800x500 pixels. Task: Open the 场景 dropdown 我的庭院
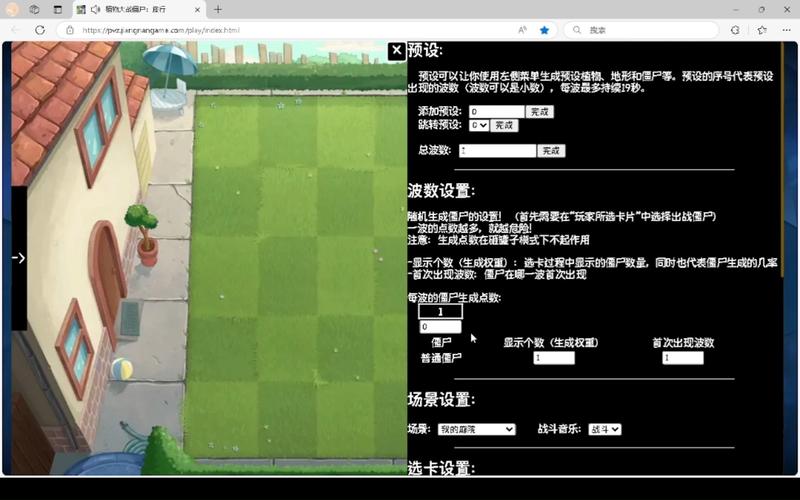point(477,430)
